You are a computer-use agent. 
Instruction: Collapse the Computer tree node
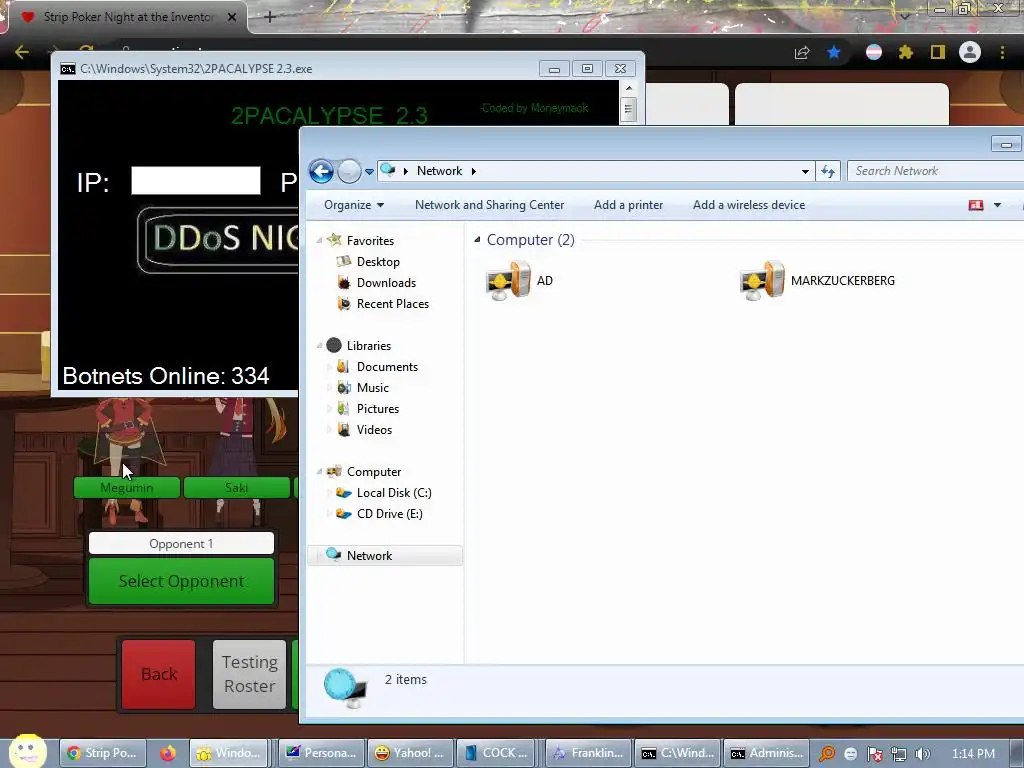(319, 472)
